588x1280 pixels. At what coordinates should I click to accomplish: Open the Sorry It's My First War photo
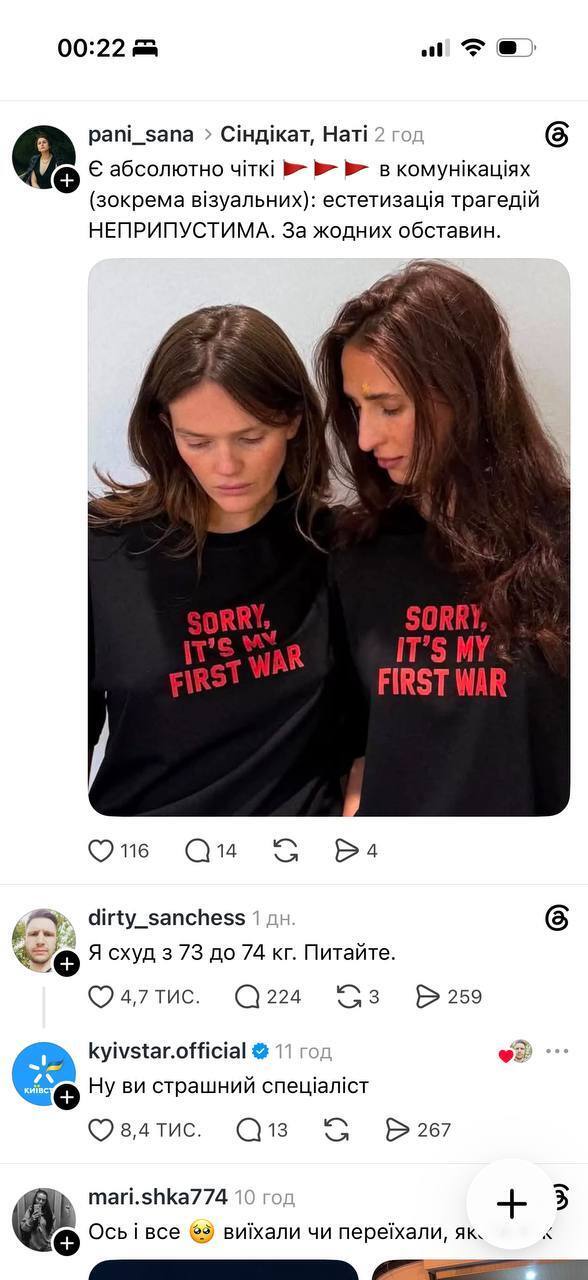329,537
